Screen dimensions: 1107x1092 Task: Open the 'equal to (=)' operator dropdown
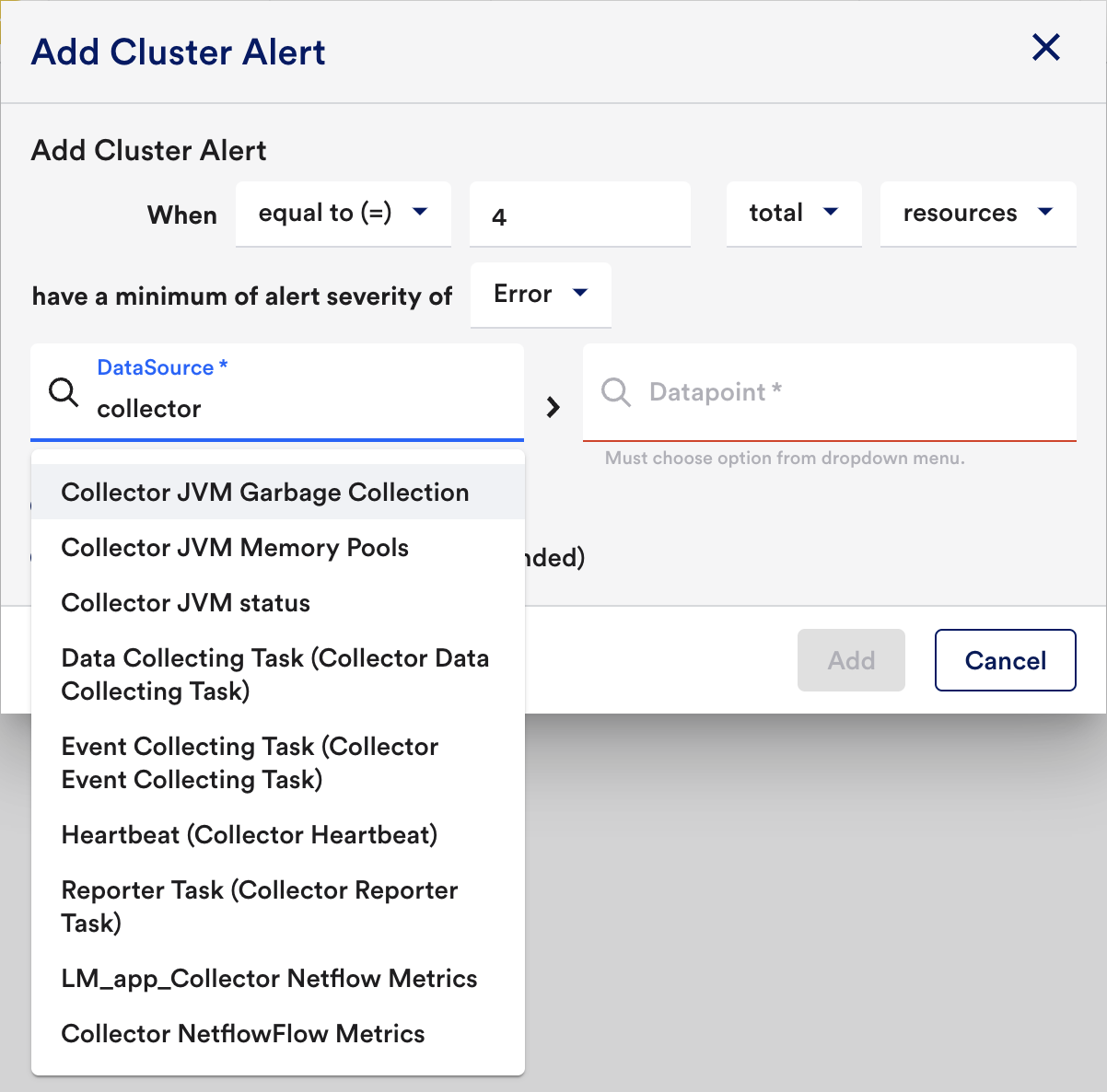[x=343, y=214]
